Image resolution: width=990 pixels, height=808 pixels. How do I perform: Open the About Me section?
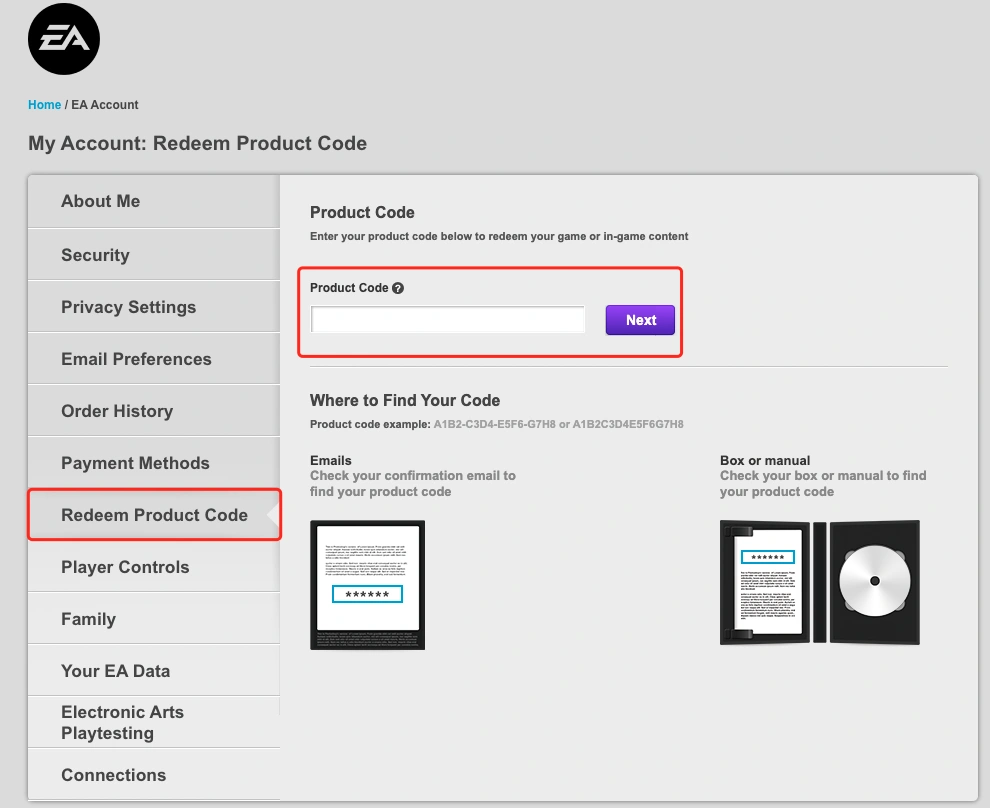click(x=100, y=201)
